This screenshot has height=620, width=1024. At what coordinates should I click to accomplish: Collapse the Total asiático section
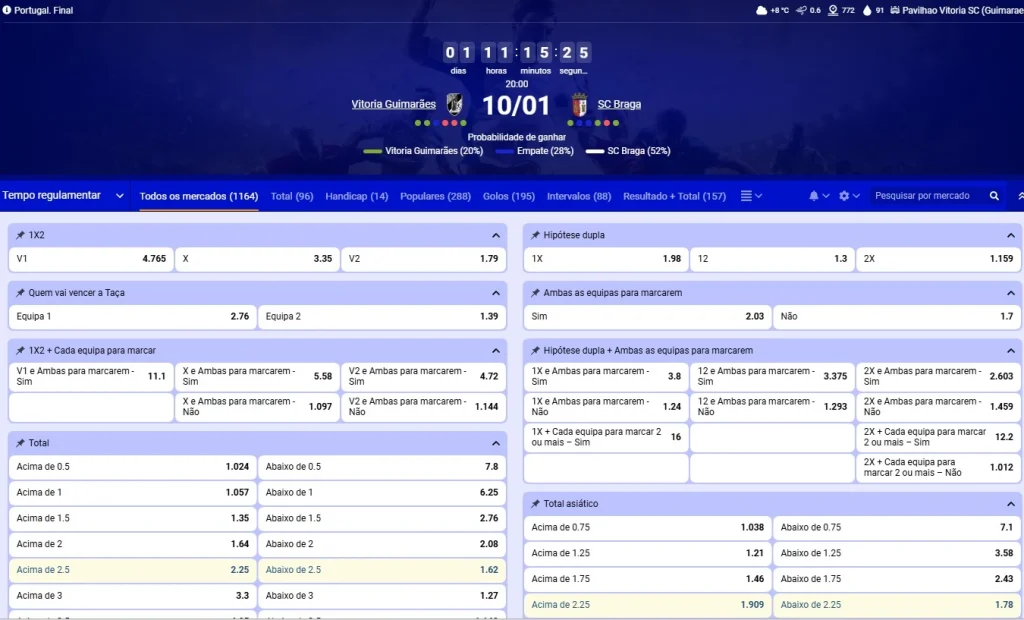pos(1010,504)
